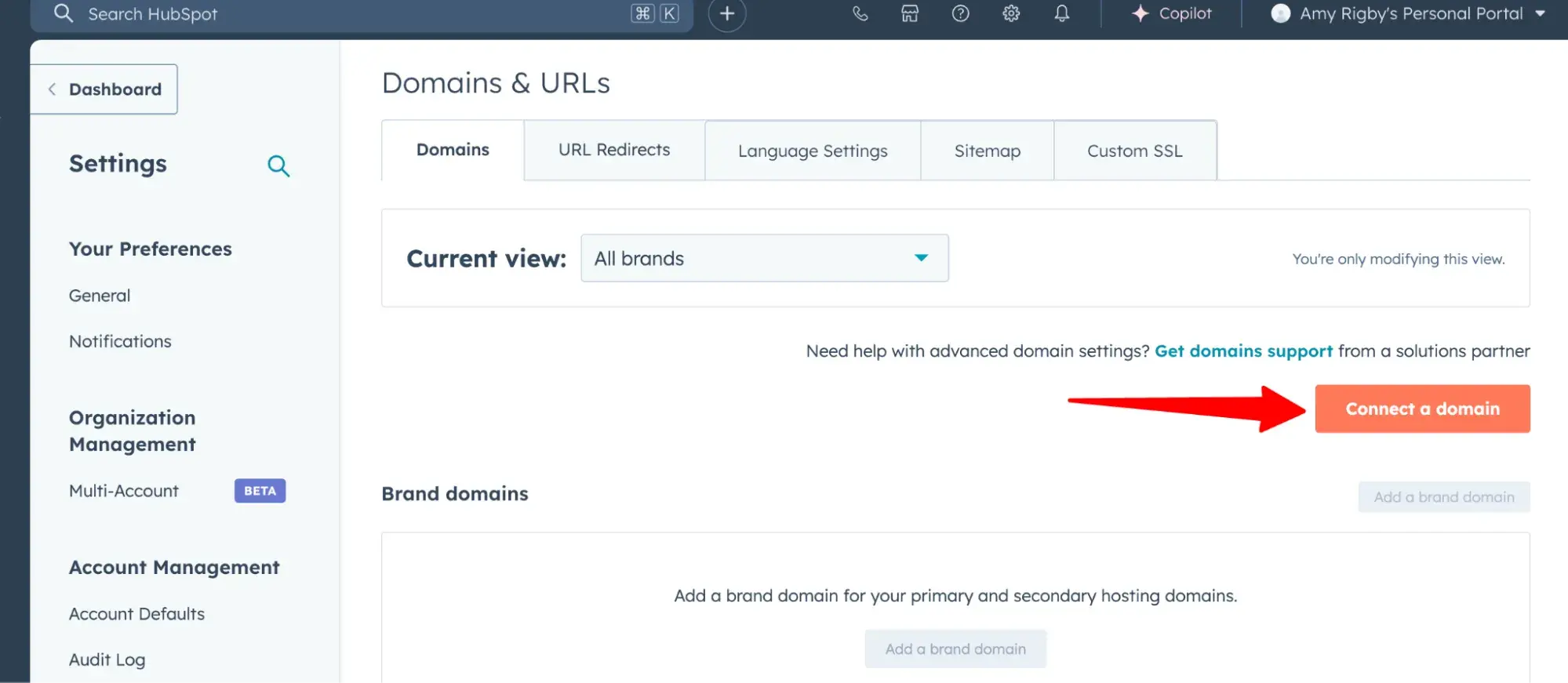Expand the Amy Rigby's Personal Portal menu
This screenshot has width=1568, height=683.
point(1409,13)
